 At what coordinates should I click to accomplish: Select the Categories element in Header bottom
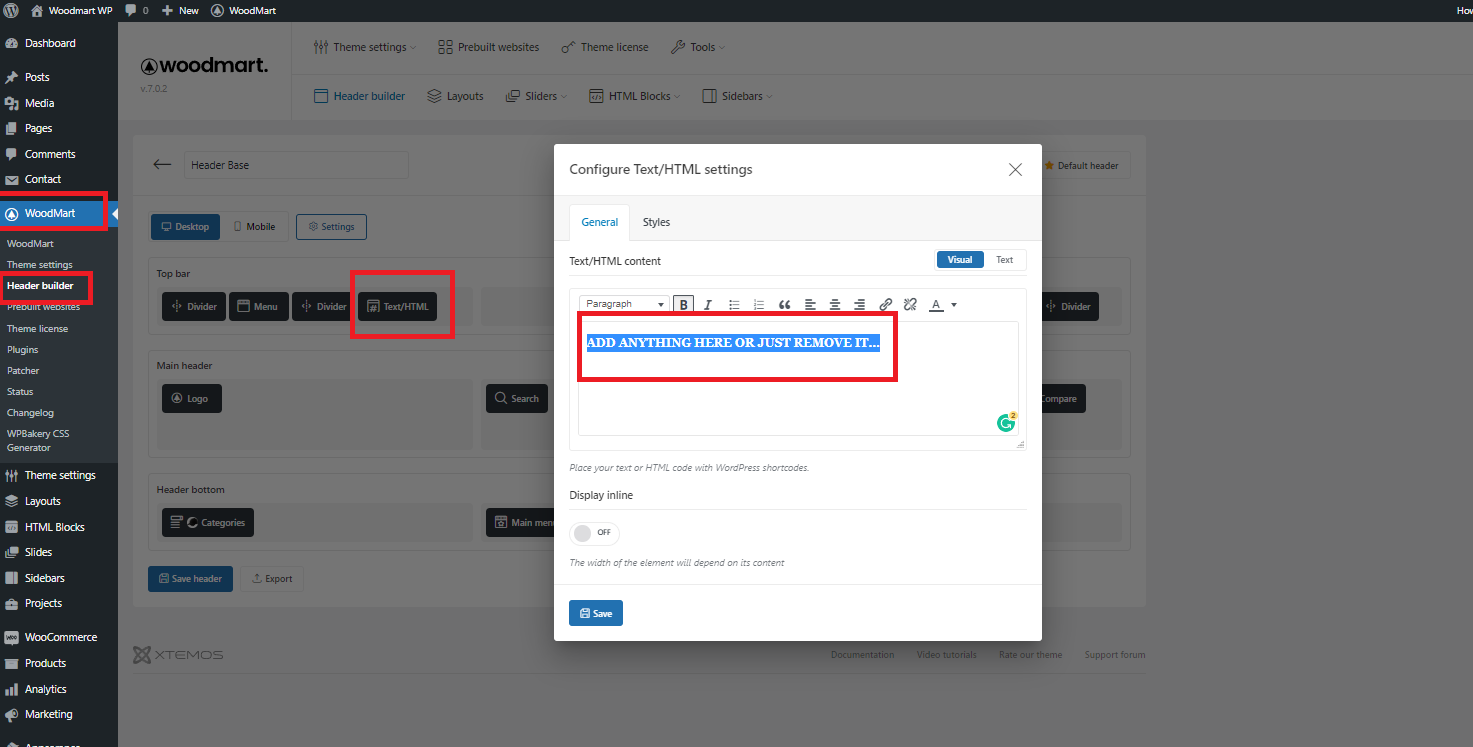(208, 522)
